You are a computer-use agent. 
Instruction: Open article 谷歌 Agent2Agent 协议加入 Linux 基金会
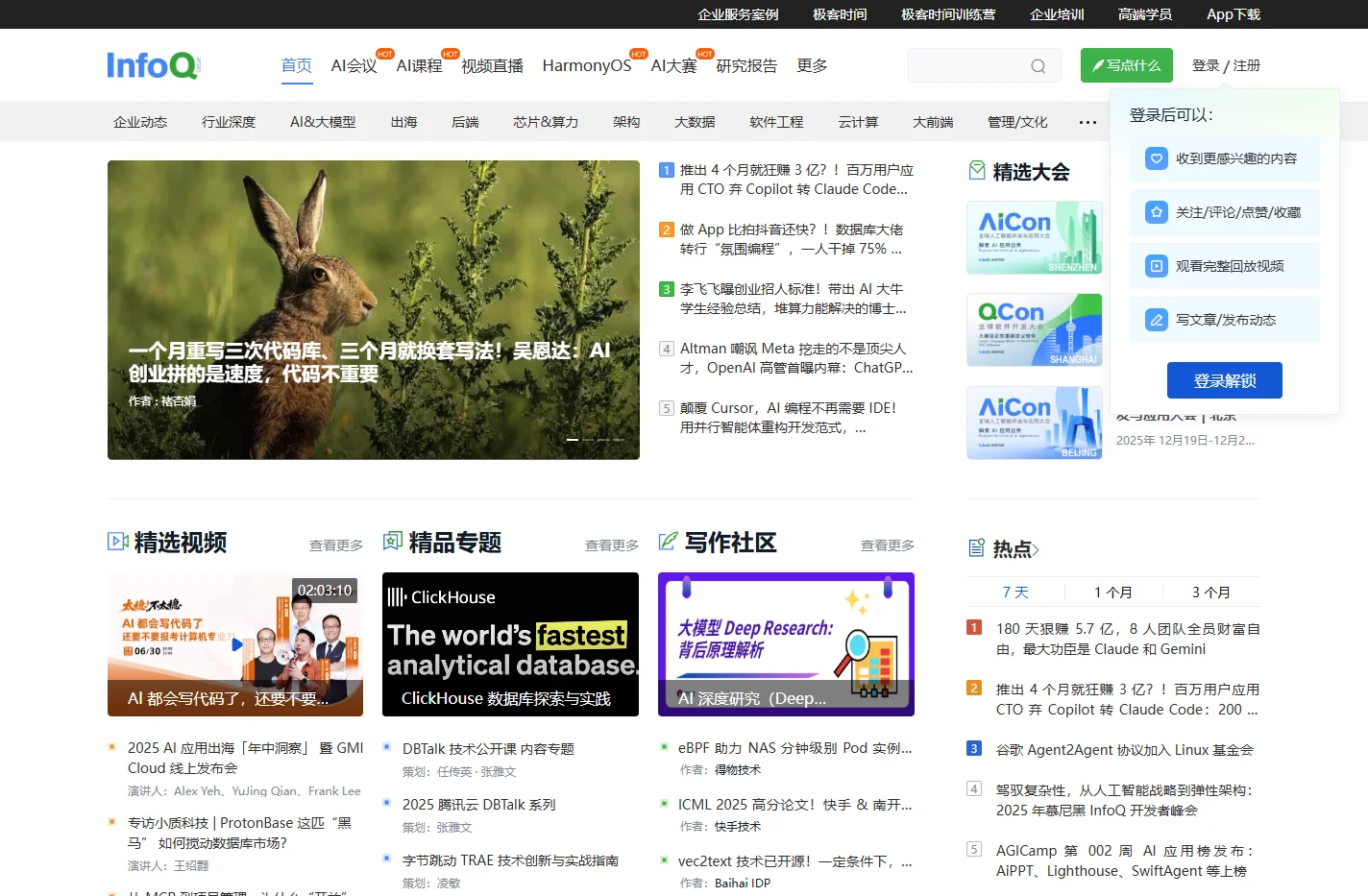pos(1125,750)
